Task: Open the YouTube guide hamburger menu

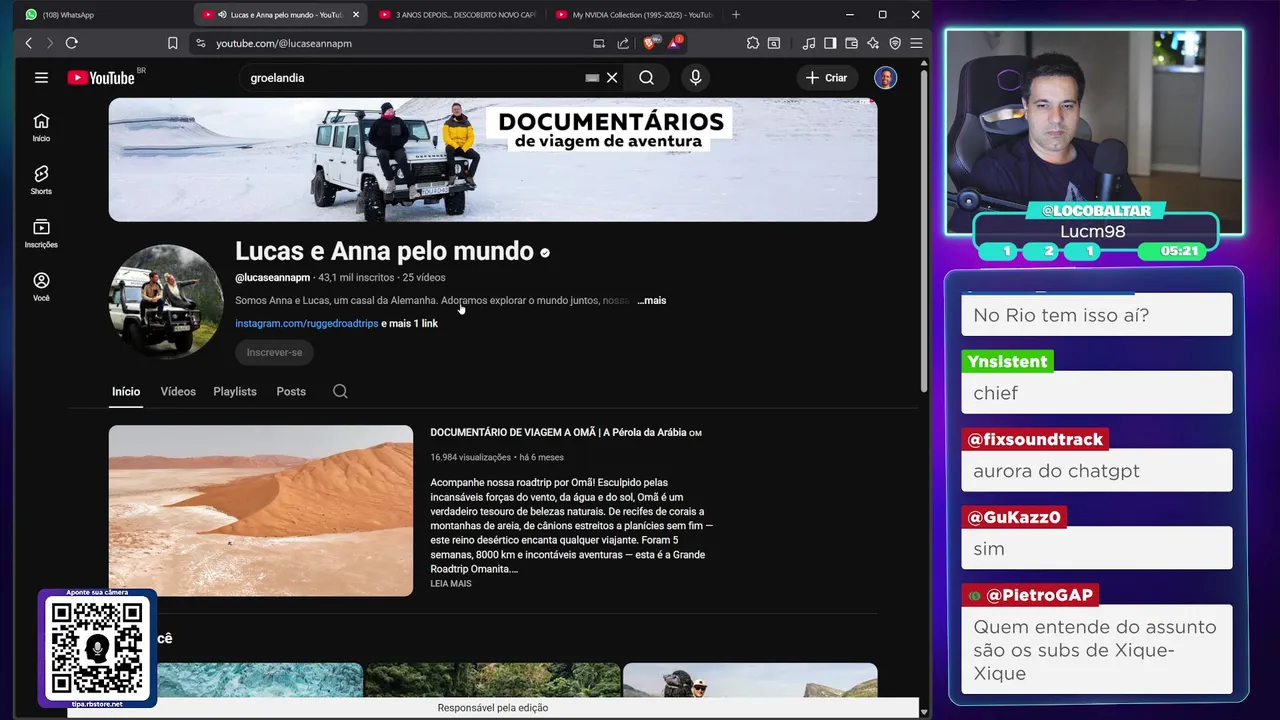Action: click(41, 77)
